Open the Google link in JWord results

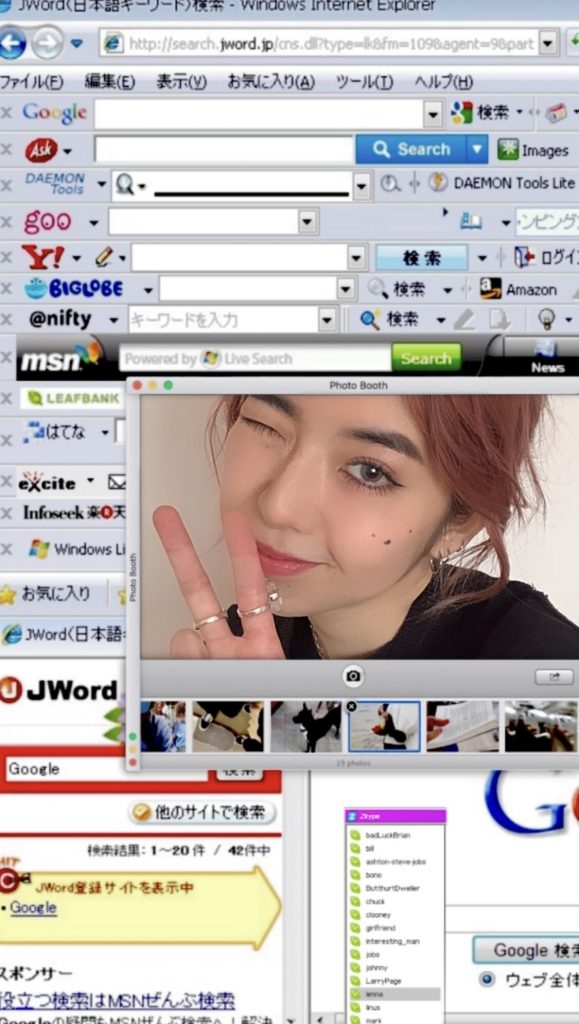33,908
